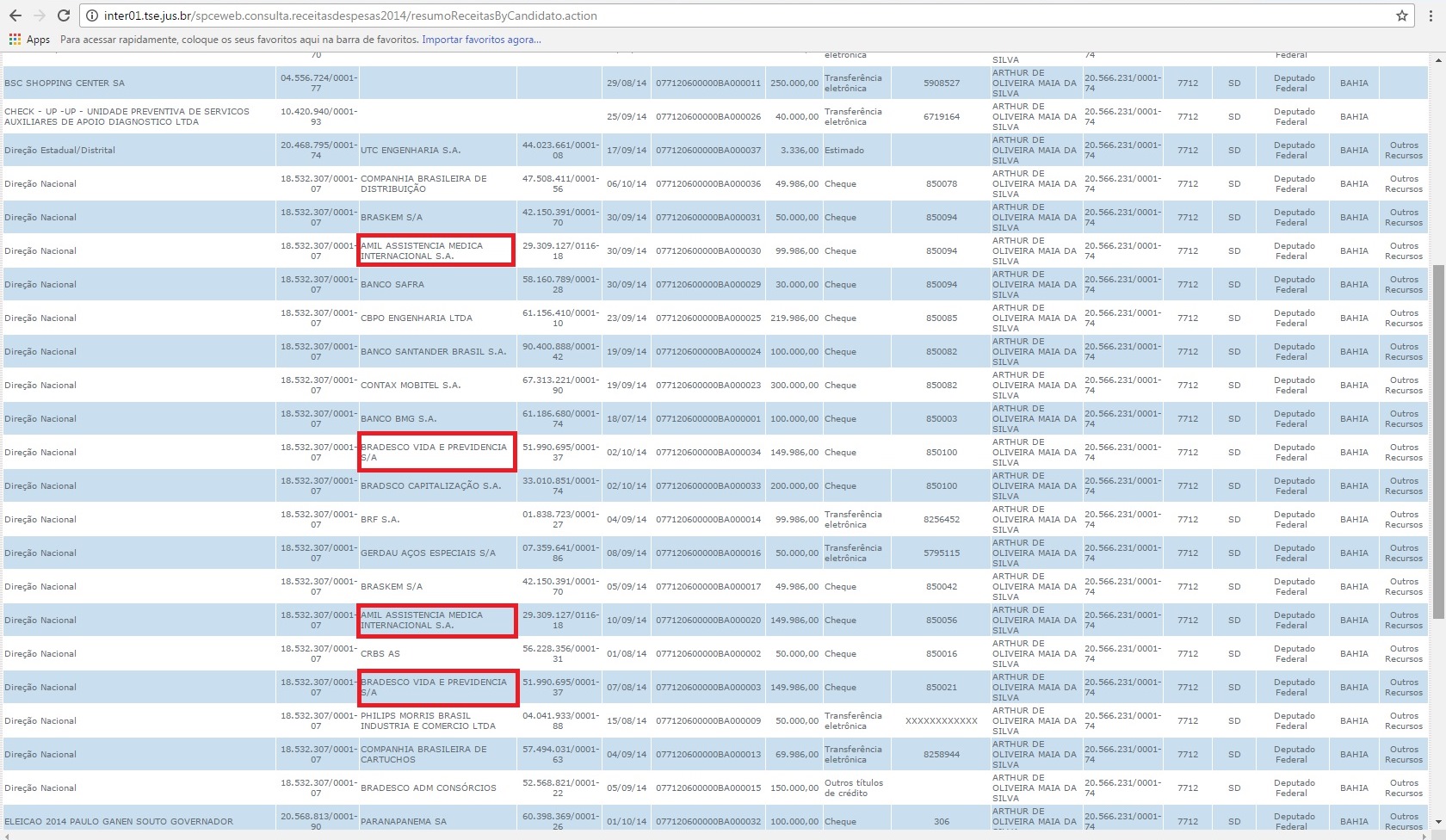Click CNPJ '44.023.661/0001-08' cell
The height and width of the screenshot is (840, 1446).
[x=559, y=151]
